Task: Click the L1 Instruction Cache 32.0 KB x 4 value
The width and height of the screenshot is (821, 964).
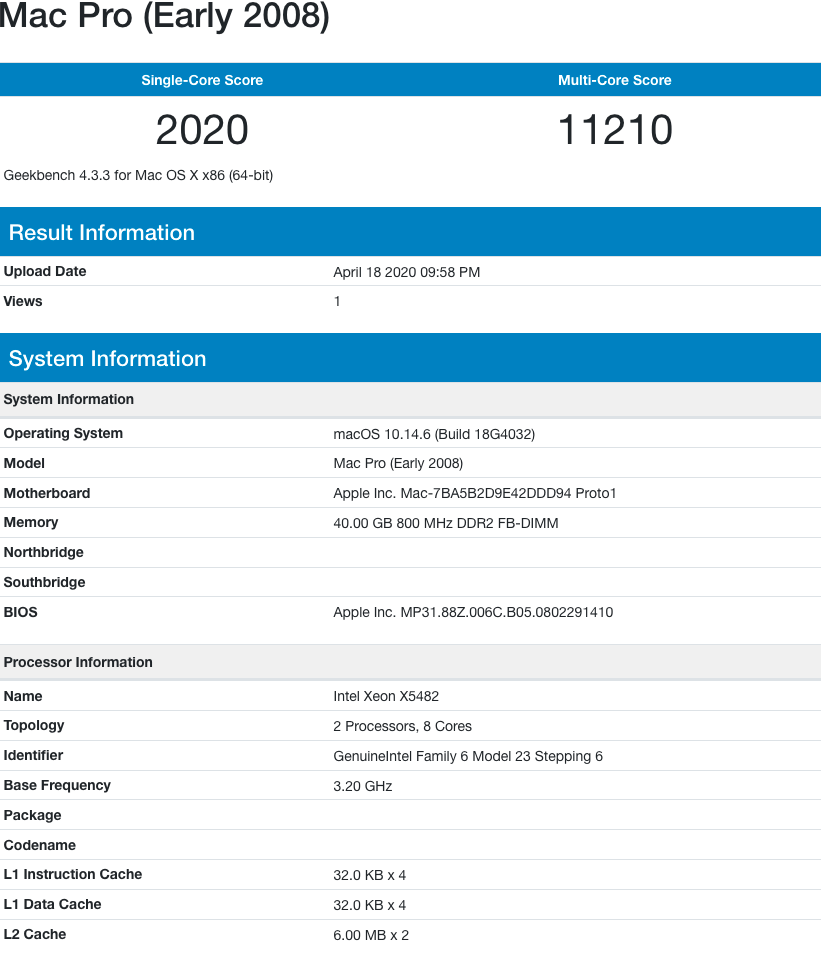Action: (x=370, y=875)
